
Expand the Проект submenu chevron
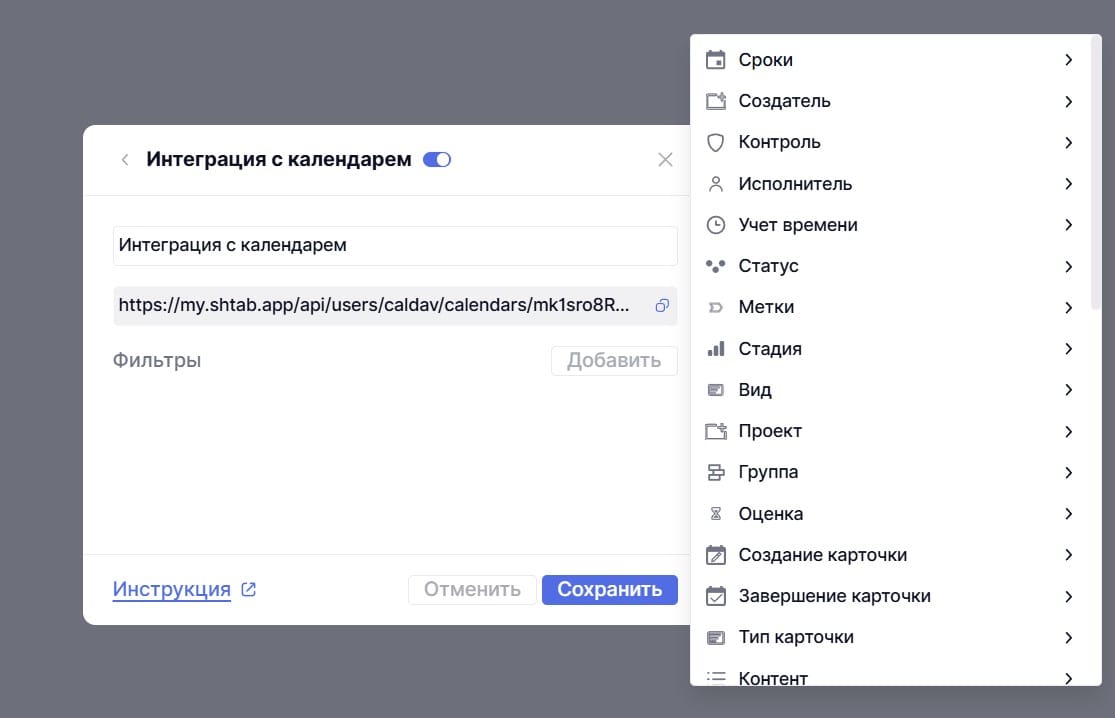point(1068,431)
